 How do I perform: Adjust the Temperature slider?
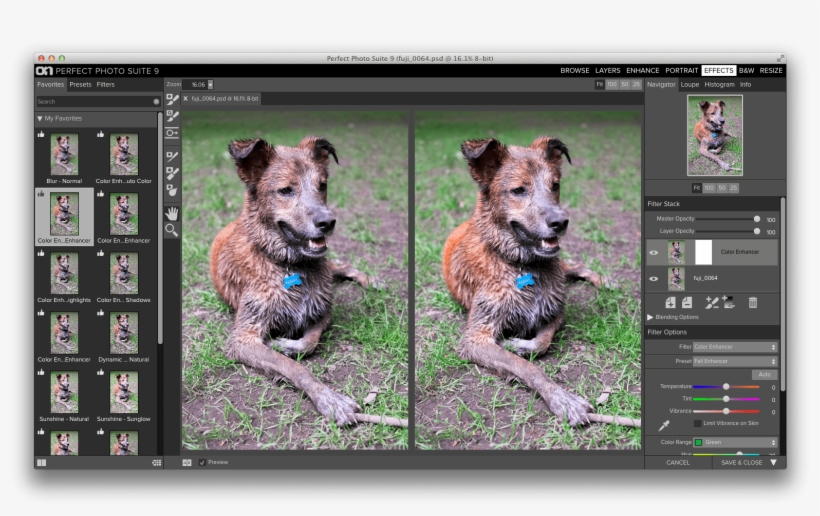726,387
